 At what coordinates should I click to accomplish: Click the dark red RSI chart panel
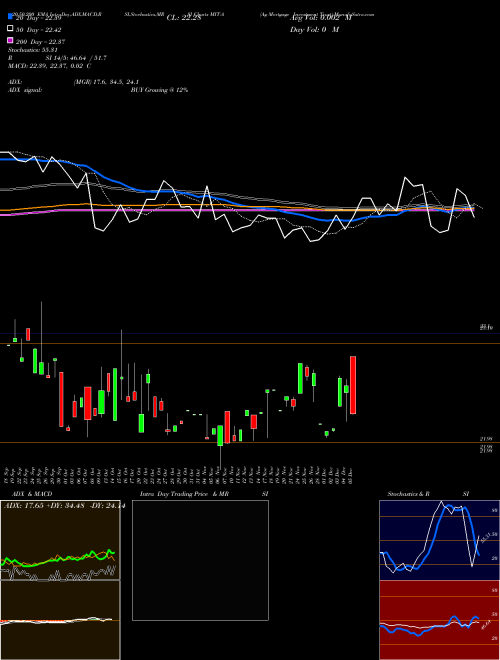(439, 620)
